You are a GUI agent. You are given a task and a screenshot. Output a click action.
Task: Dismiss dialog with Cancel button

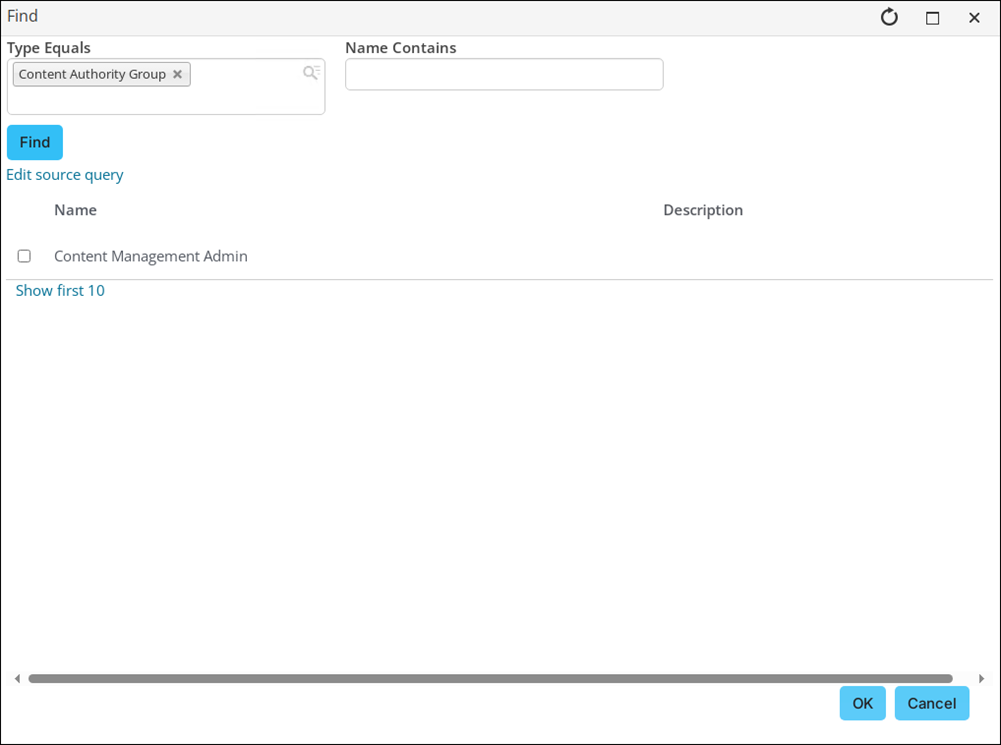click(932, 704)
